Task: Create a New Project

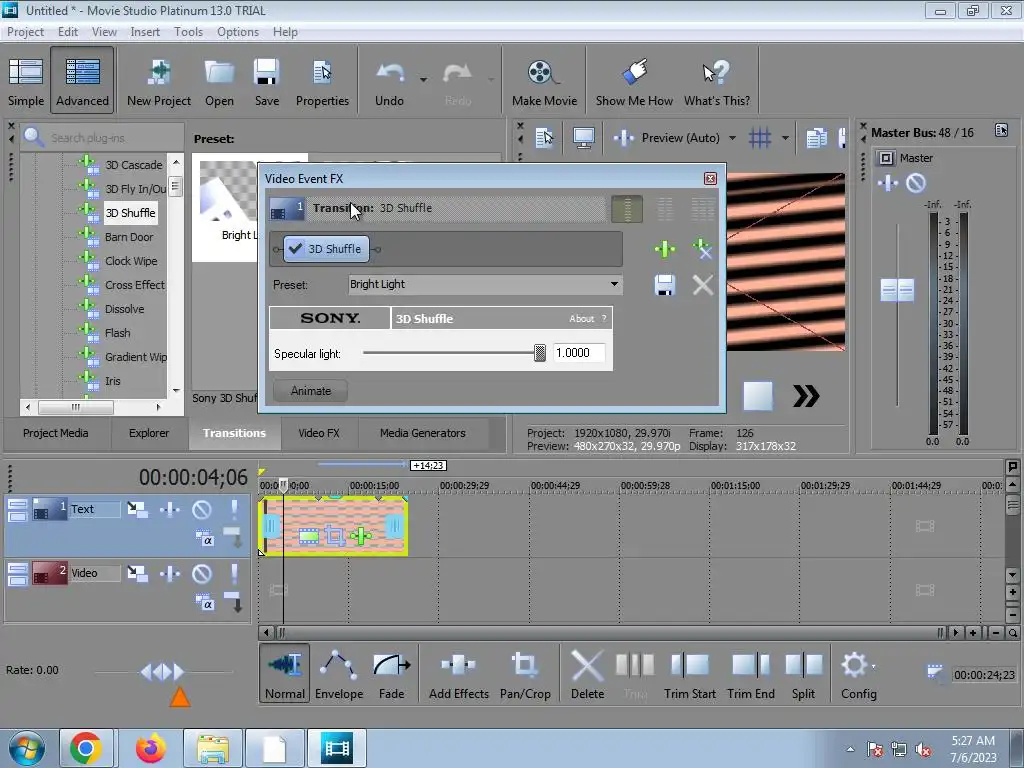Action: coord(159,82)
